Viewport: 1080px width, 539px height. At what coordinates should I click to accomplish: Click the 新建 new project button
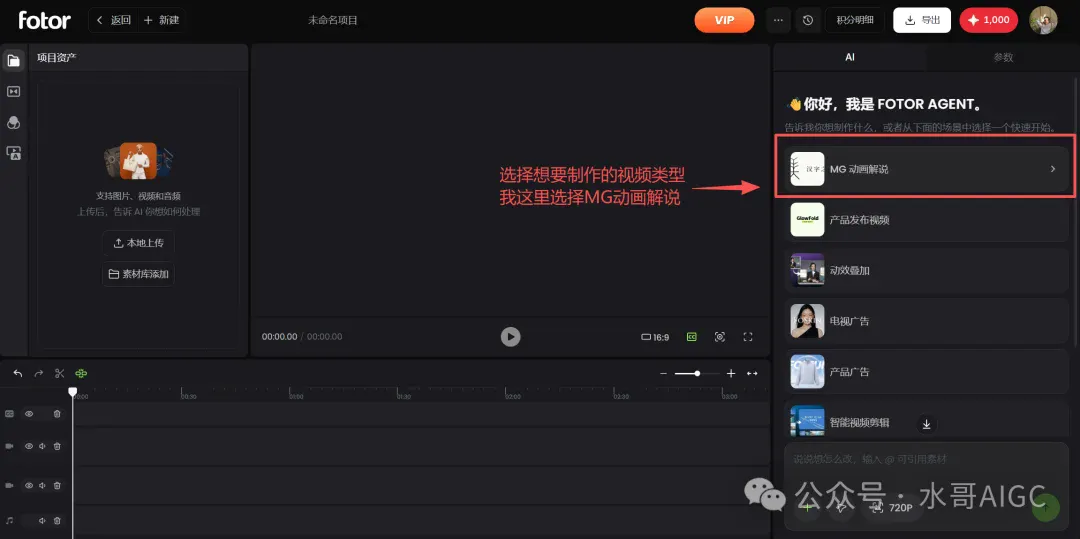[161, 20]
